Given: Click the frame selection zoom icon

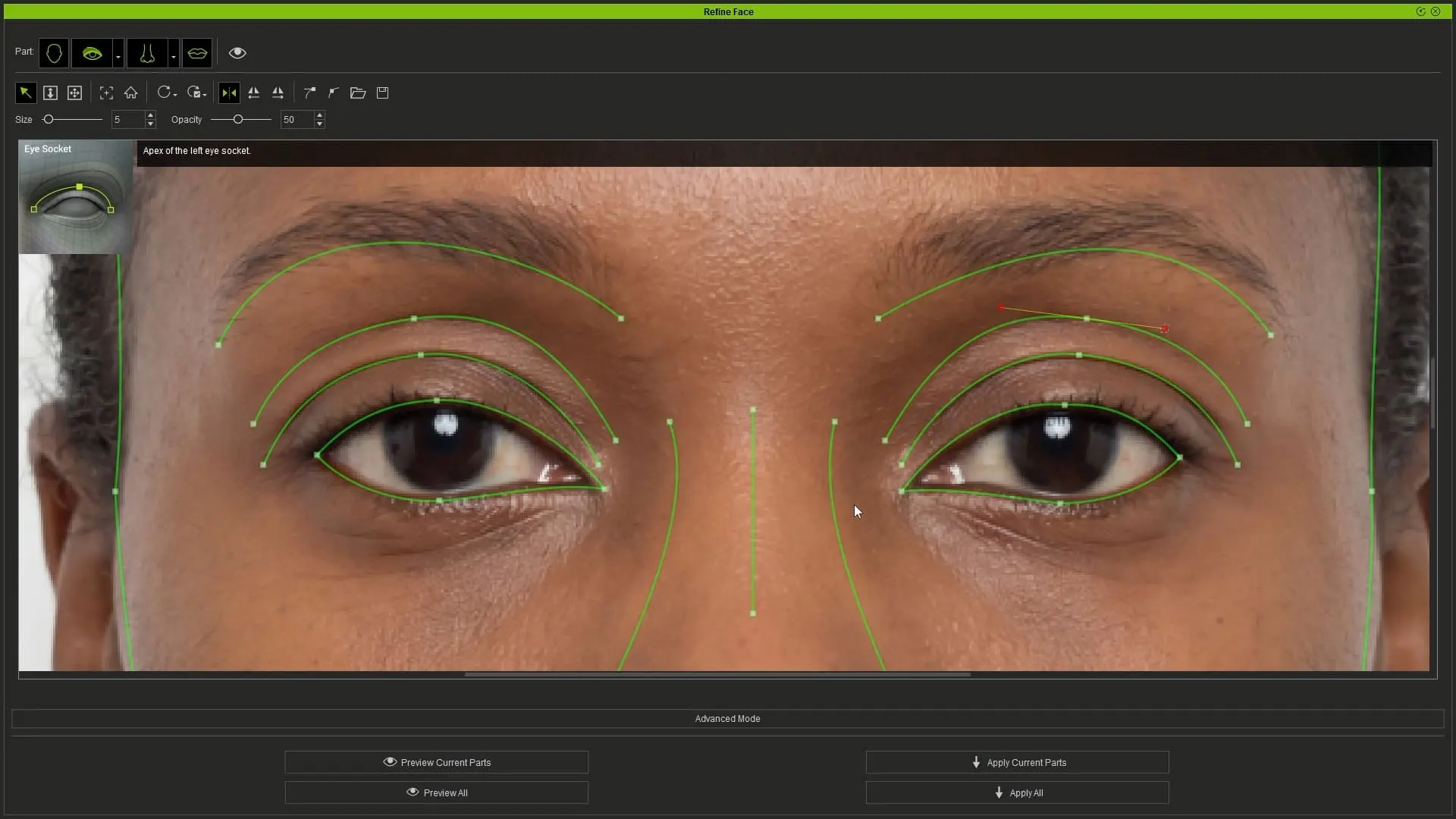Looking at the screenshot, I should click(106, 93).
